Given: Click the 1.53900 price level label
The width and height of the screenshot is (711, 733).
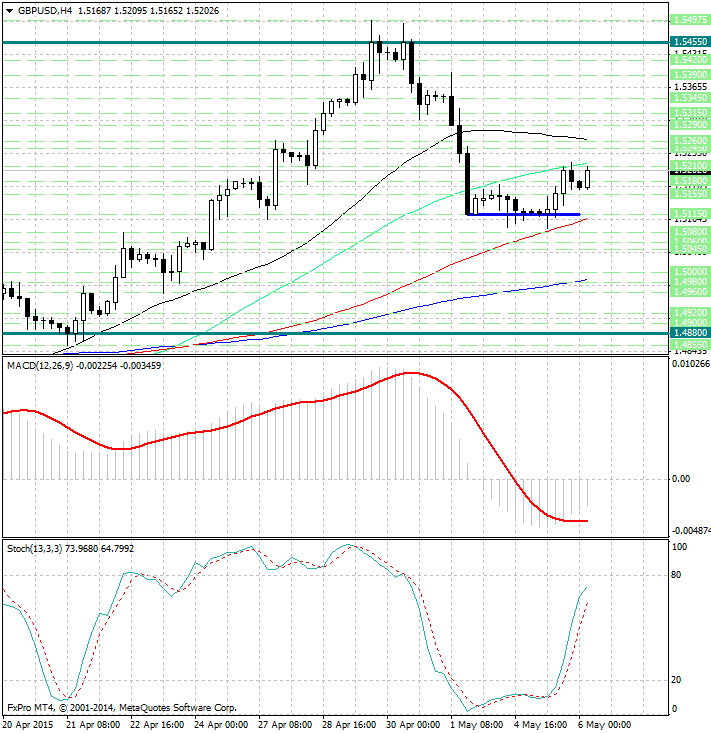Looking at the screenshot, I should coord(691,75).
